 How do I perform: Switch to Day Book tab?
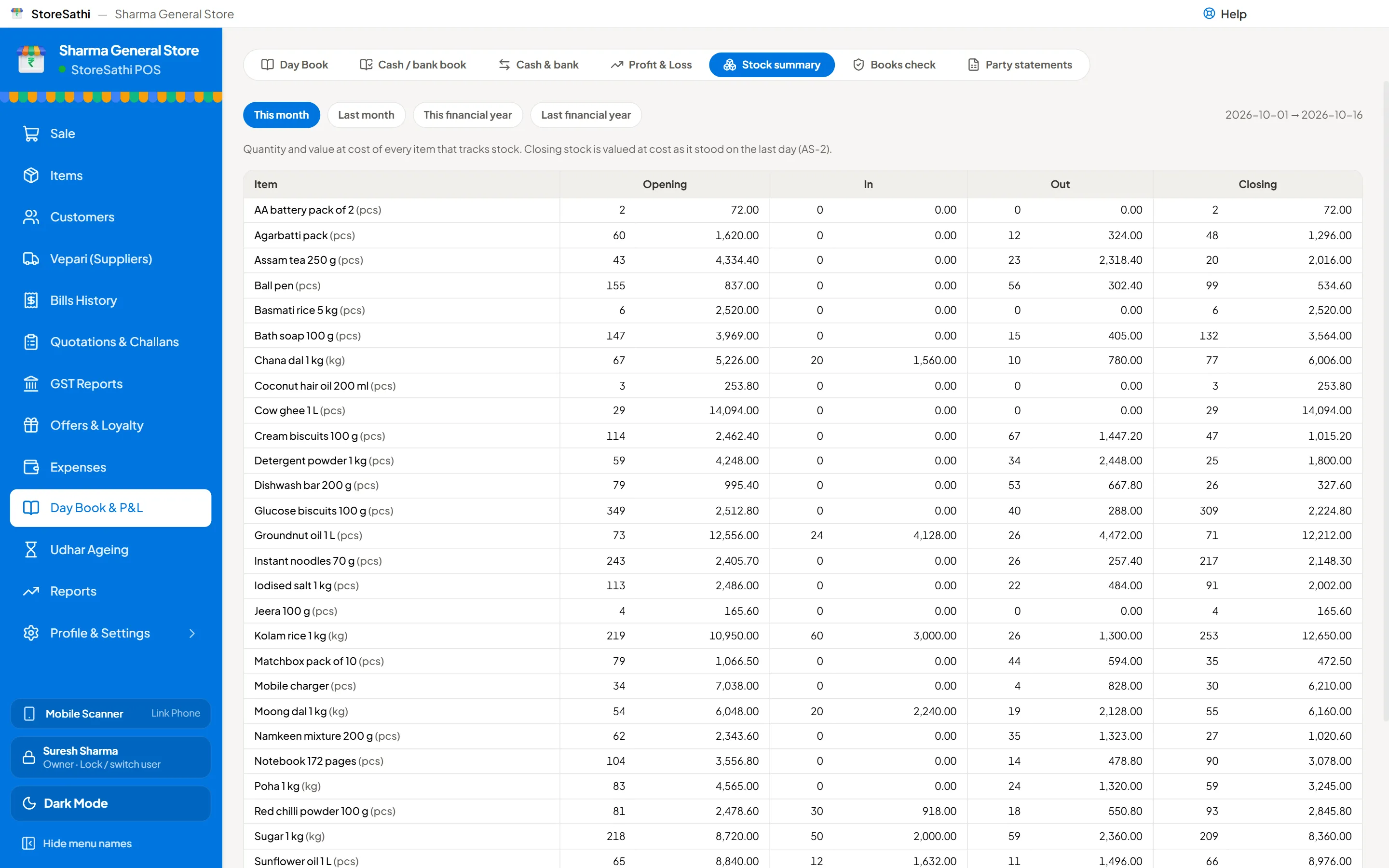(x=295, y=65)
